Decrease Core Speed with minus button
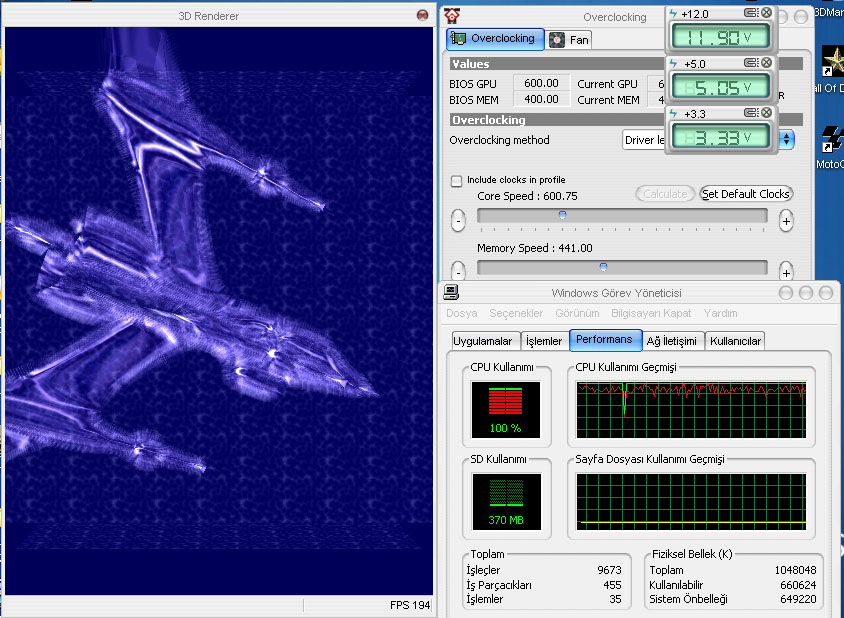The height and width of the screenshot is (618, 844). 458,220
